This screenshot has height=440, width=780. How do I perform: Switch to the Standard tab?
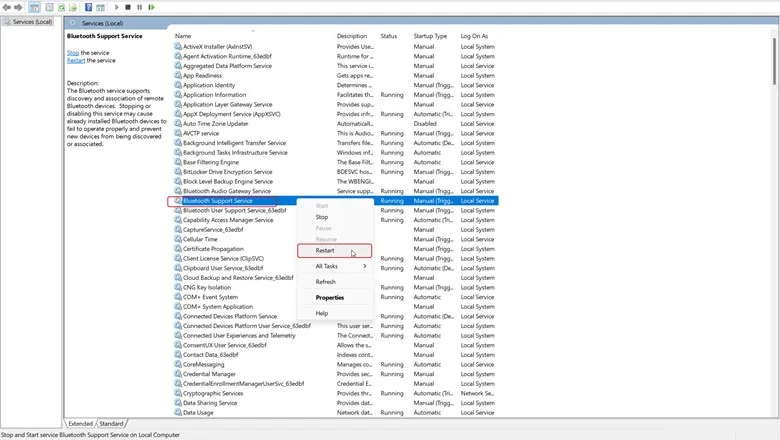coord(111,424)
